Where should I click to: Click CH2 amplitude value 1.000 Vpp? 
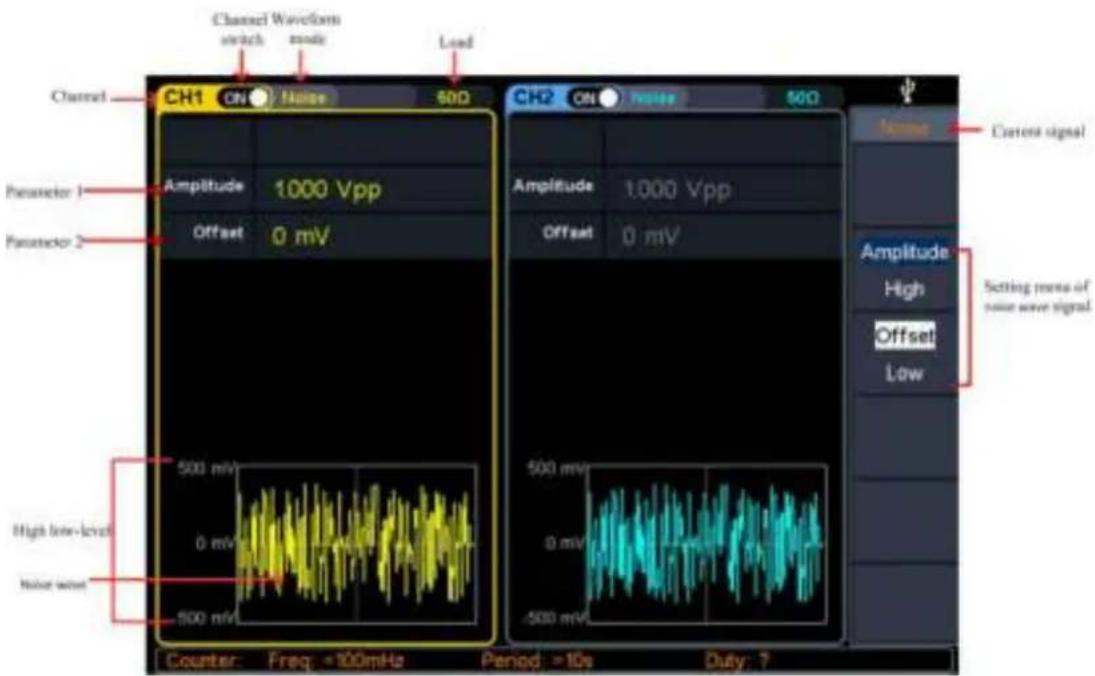coord(677,189)
